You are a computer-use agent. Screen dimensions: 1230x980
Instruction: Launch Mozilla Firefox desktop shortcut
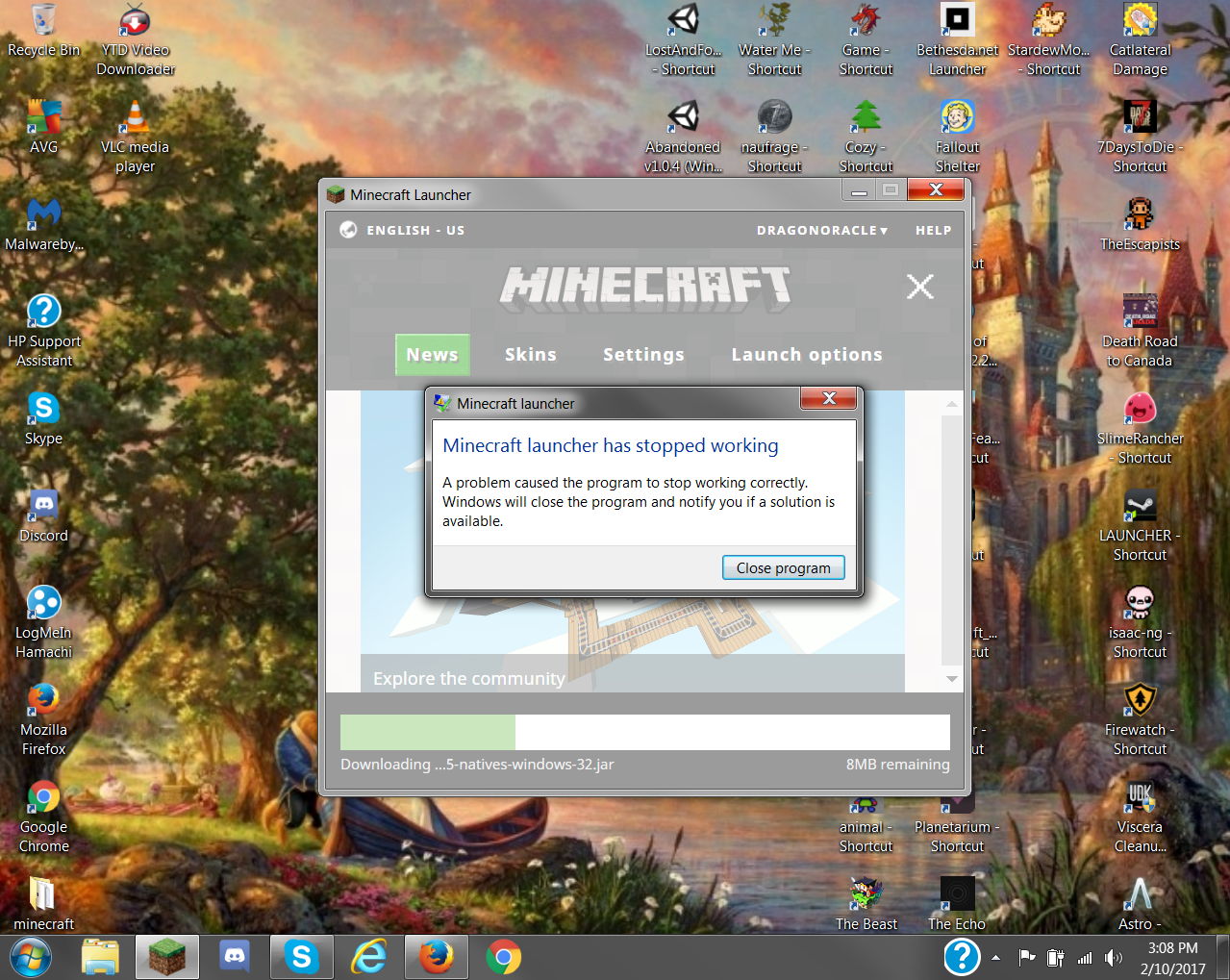pos(43,719)
